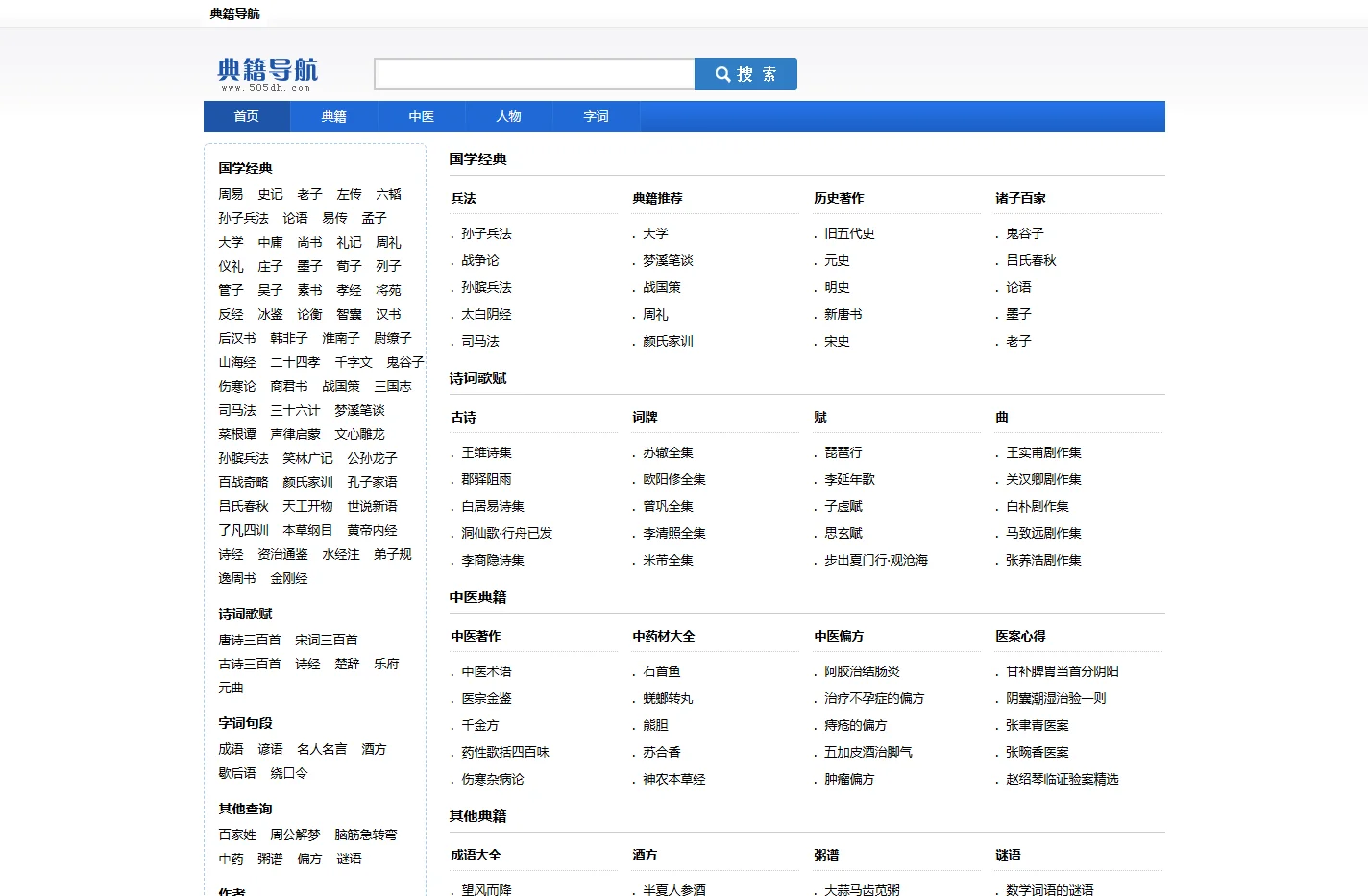This screenshot has width=1368, height=896.
Task: Open 药性歌括四百味 link
Action: [x=505, y=752]
